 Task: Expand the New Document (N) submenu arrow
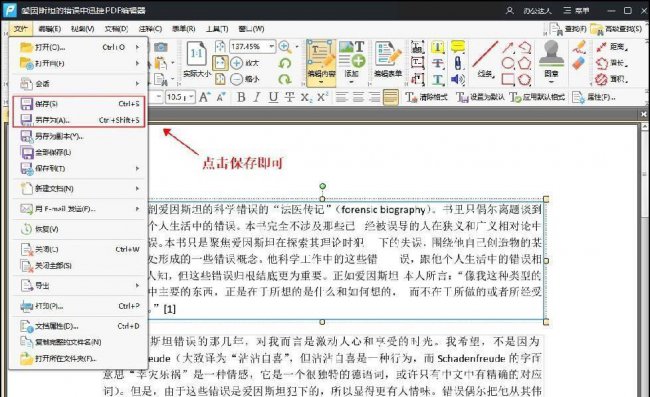click(137, 189)
